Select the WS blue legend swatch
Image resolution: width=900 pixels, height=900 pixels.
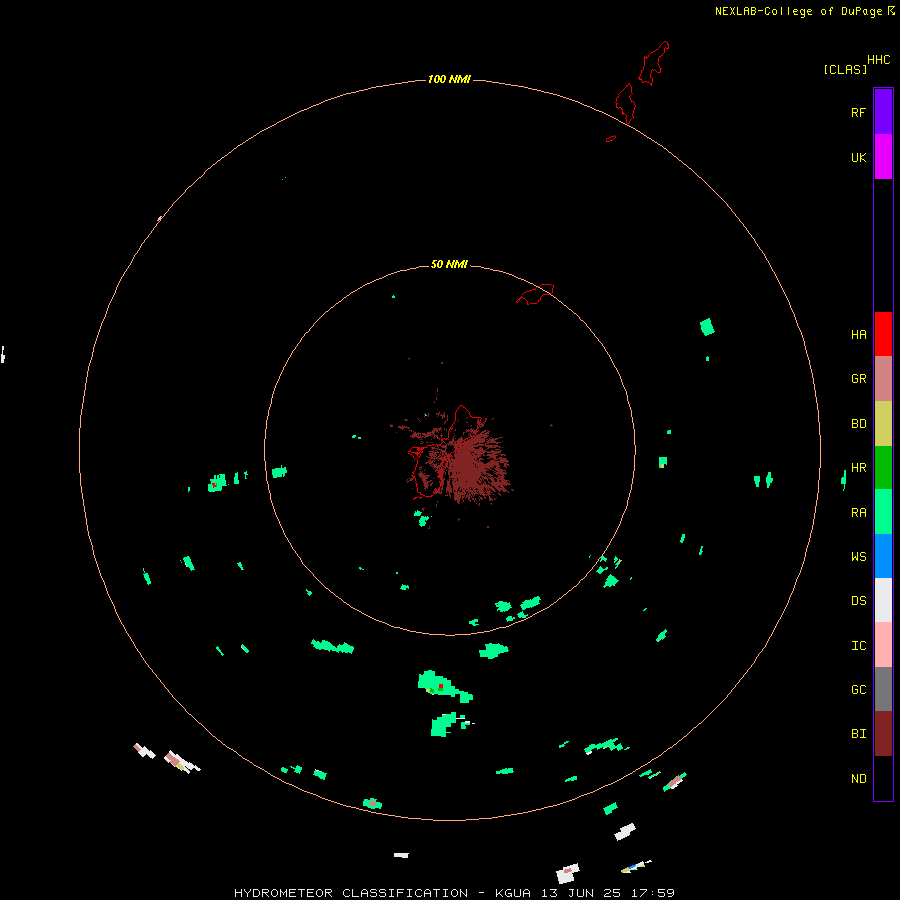tap(883, 556)
